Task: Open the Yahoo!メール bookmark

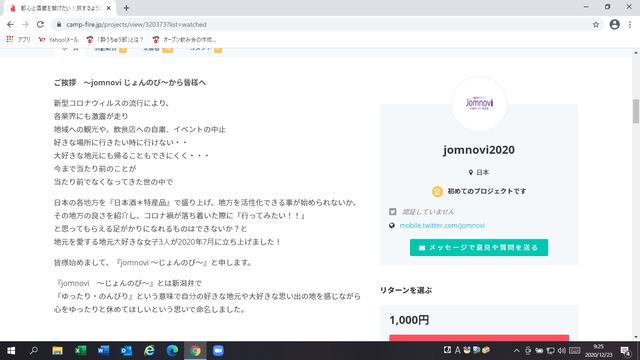Action: [x=58, y=40]
